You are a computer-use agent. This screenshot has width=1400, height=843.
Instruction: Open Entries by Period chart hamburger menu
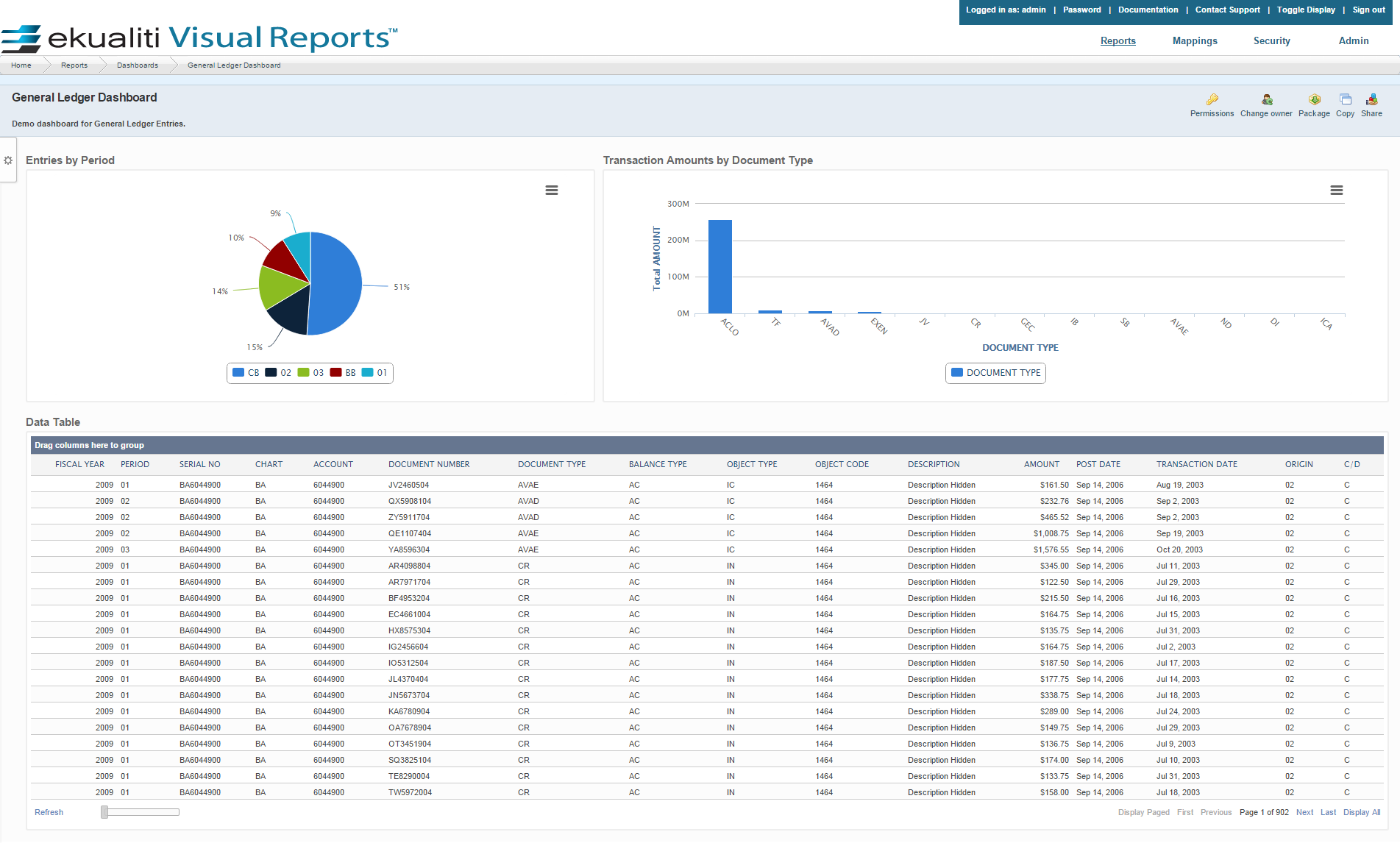(551, 191)
